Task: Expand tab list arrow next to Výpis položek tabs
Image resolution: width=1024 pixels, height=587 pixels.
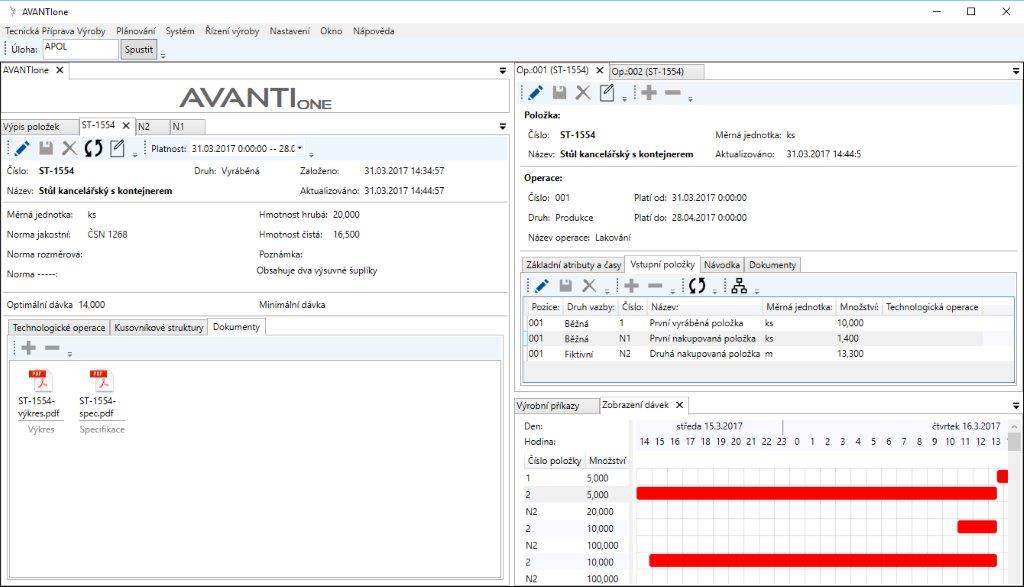Action: tap(502, 126)
